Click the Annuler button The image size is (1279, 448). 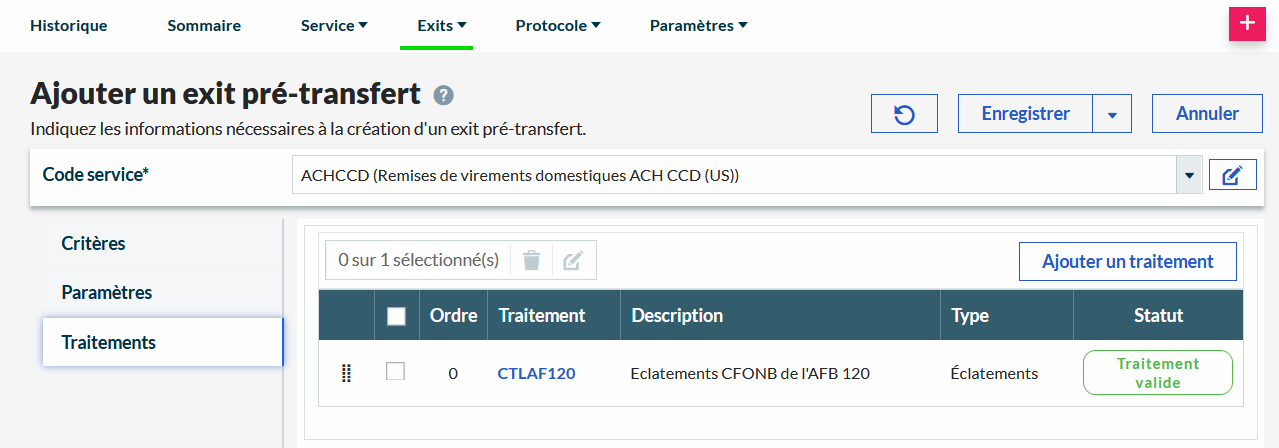pyautogui.click(x=1207, y=114)
